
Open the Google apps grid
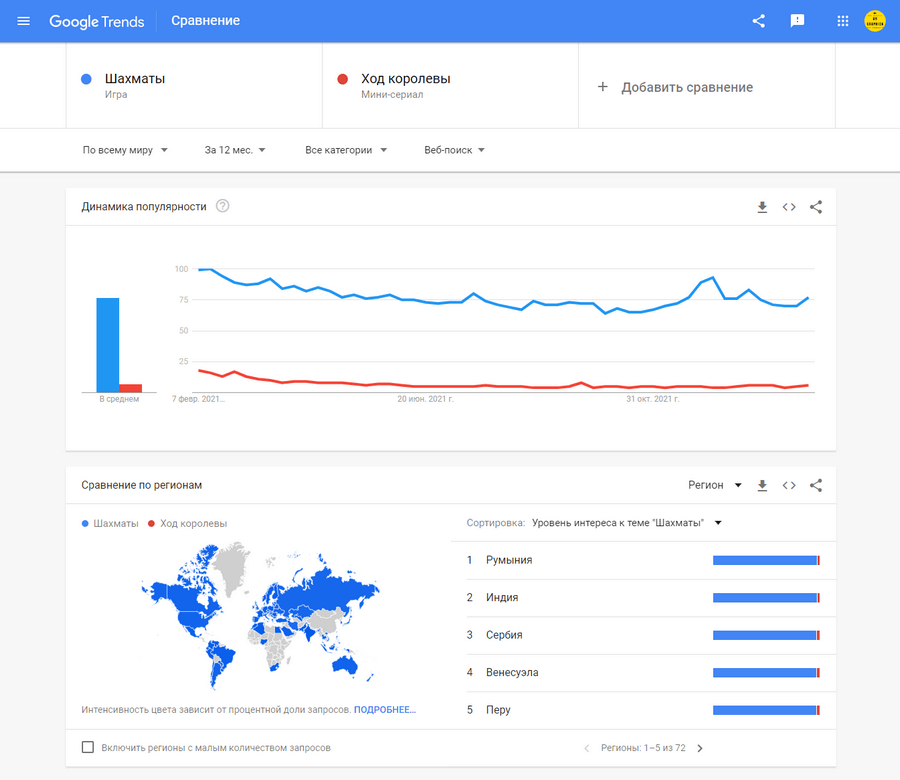[843, 21]
